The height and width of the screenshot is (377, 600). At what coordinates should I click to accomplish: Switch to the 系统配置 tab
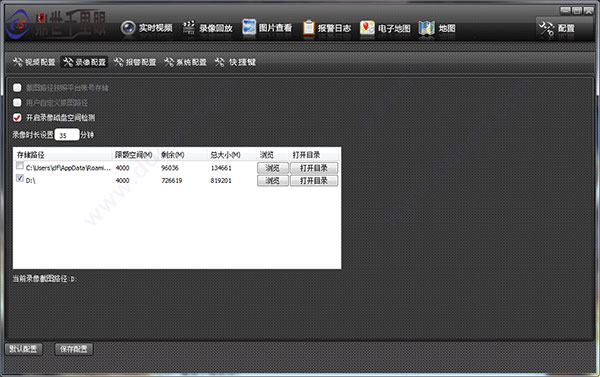pyautogui.click(x=186, y=62)
